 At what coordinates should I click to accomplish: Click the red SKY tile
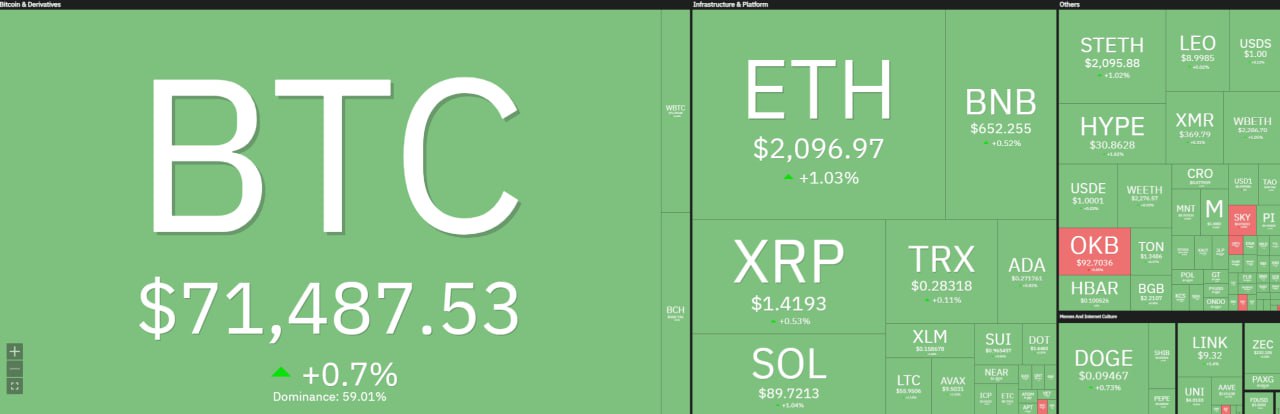(1242, 220)
